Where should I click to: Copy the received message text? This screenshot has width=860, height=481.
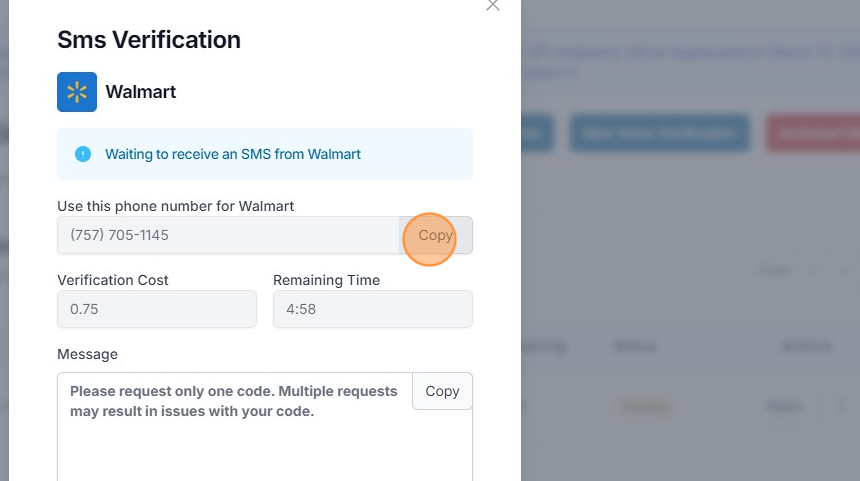point(442,391)
